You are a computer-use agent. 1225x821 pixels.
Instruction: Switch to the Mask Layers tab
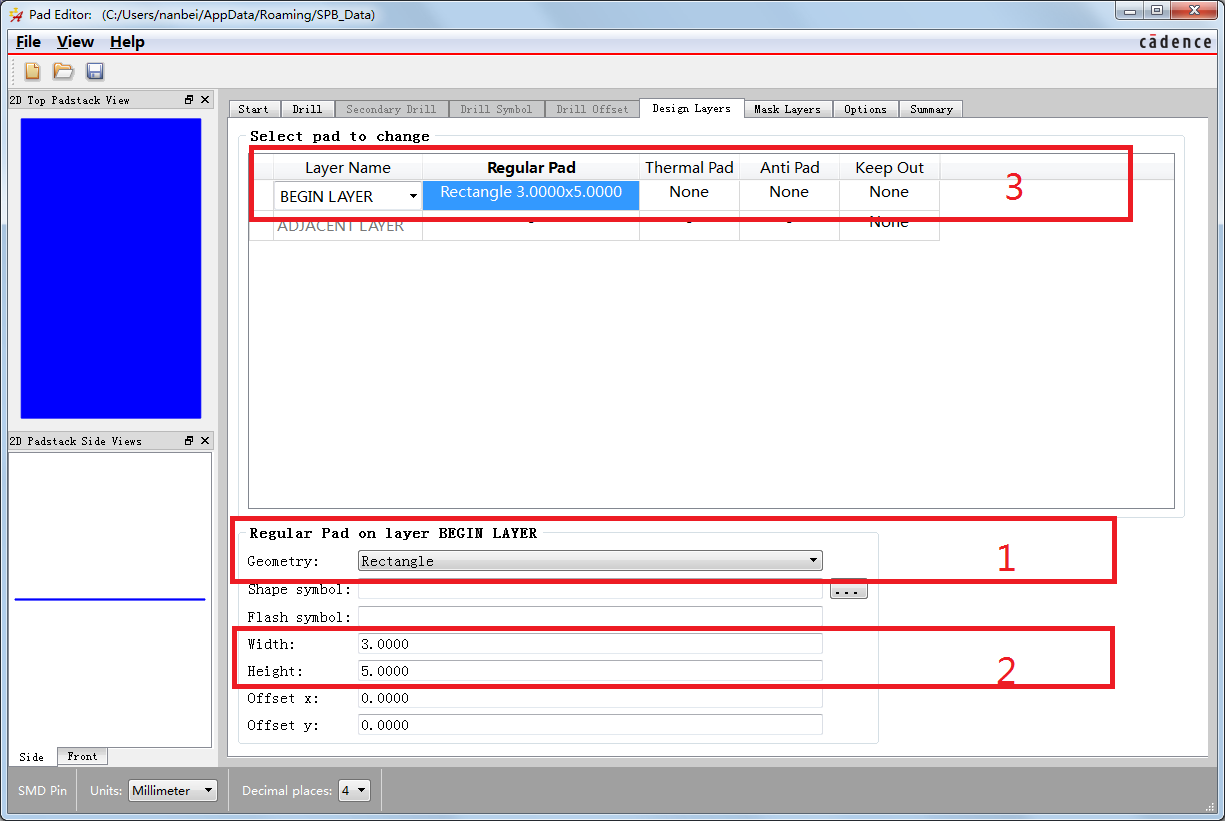click(x=787, y=109)
